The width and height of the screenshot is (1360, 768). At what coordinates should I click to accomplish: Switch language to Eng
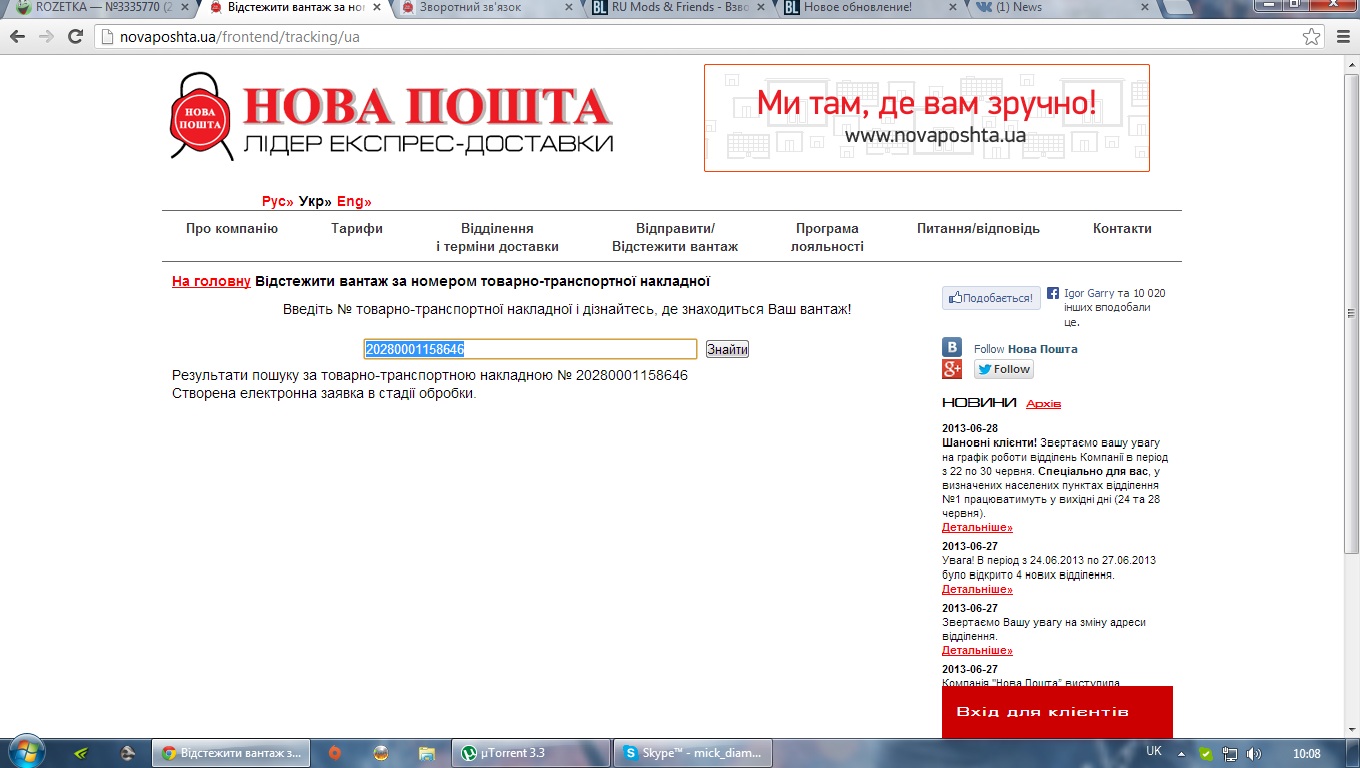tap(354, 201)
